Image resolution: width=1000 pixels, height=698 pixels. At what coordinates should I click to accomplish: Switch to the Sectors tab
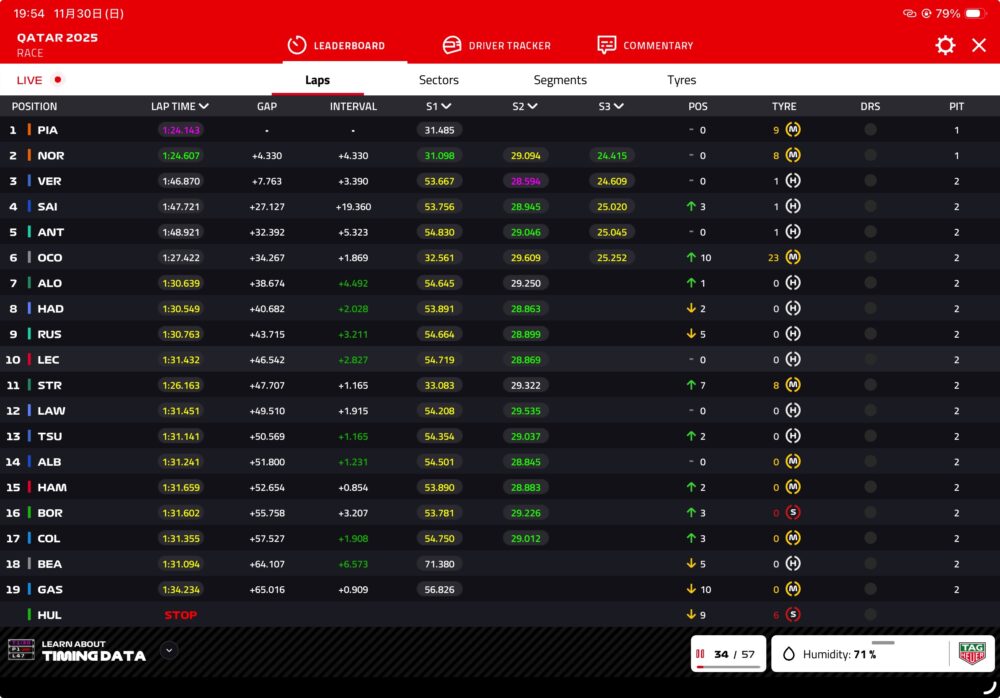(438, 80)
